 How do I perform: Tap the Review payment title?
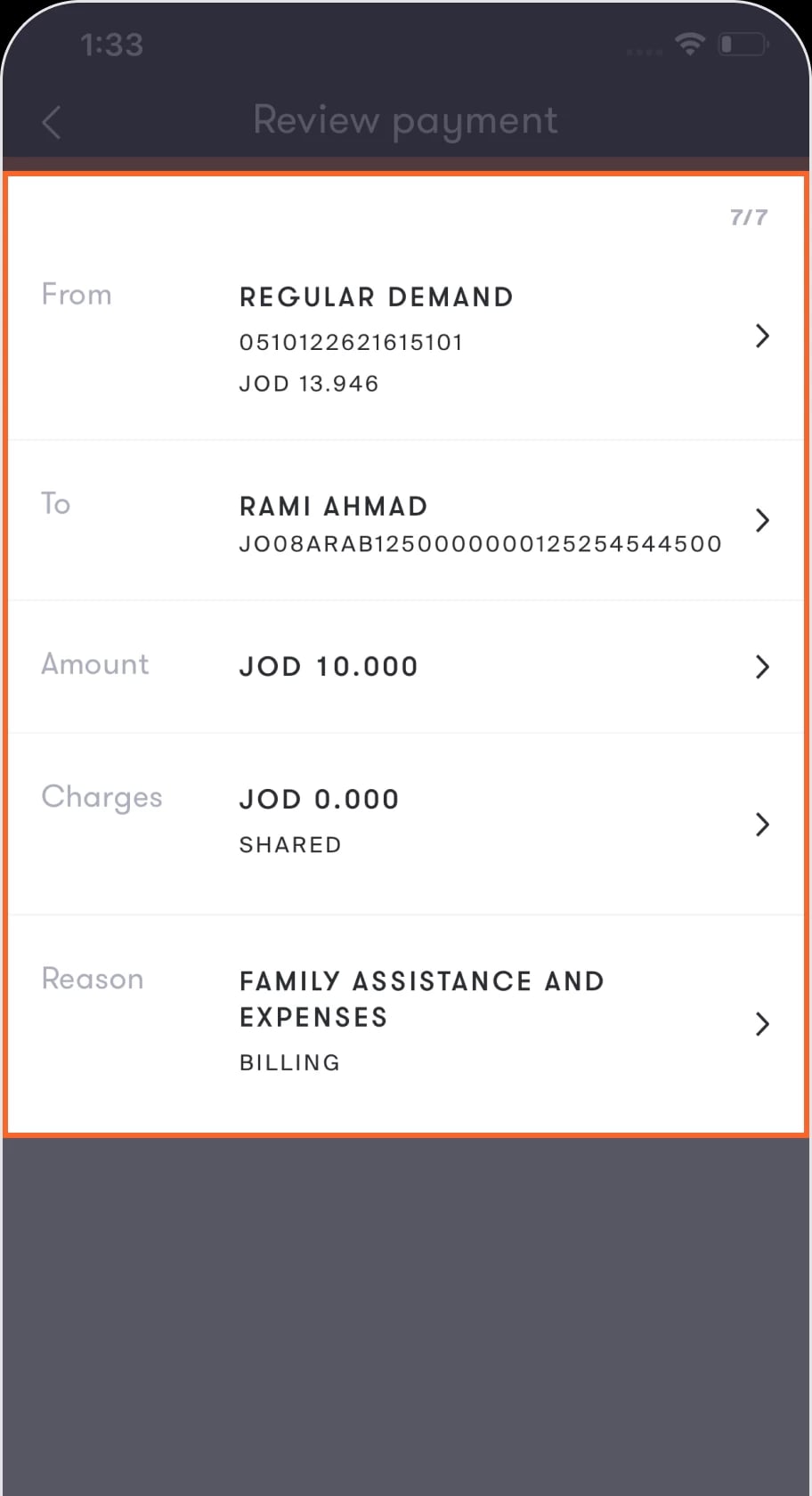pos(406,121)
